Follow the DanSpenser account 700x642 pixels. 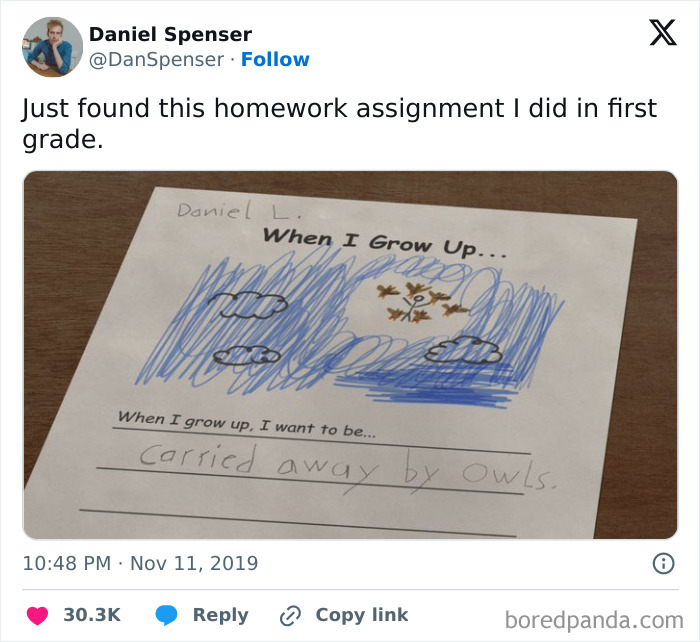coord(275,60)
